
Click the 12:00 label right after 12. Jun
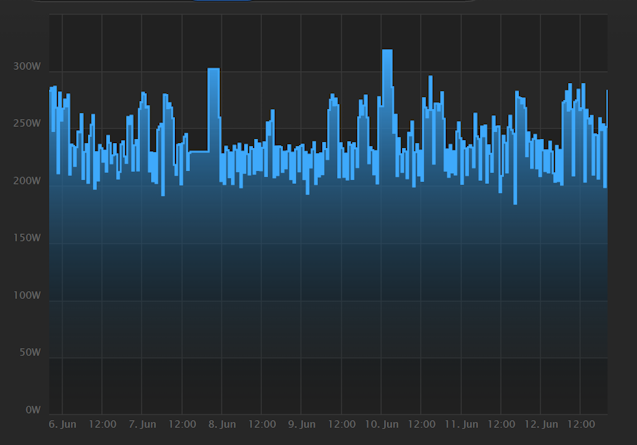(x=581, y=424)
